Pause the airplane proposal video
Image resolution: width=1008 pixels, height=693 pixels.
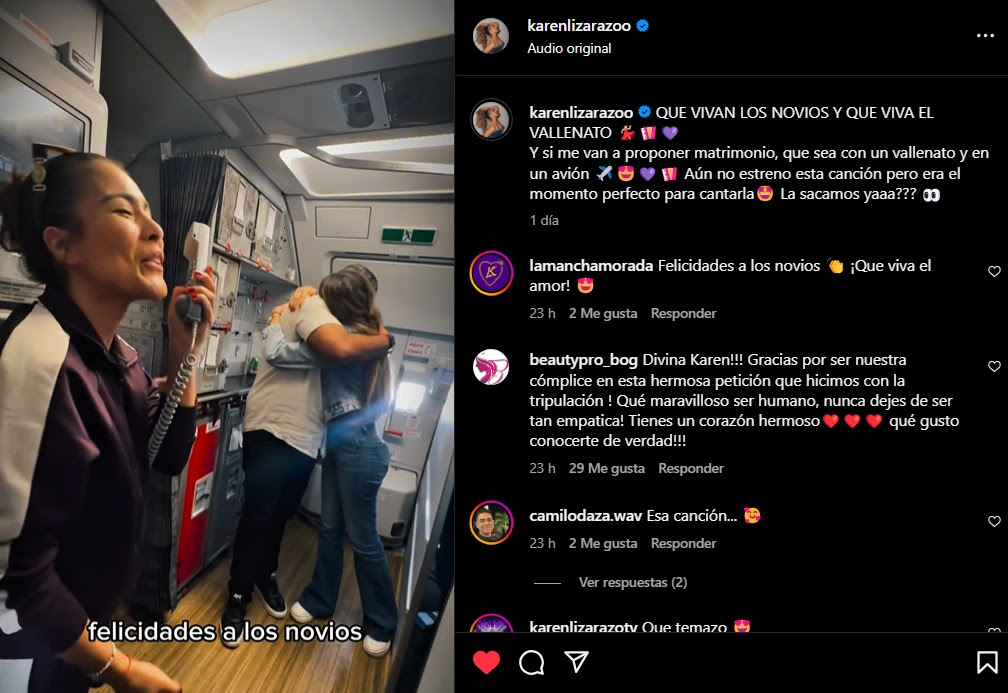click(227, 346)
